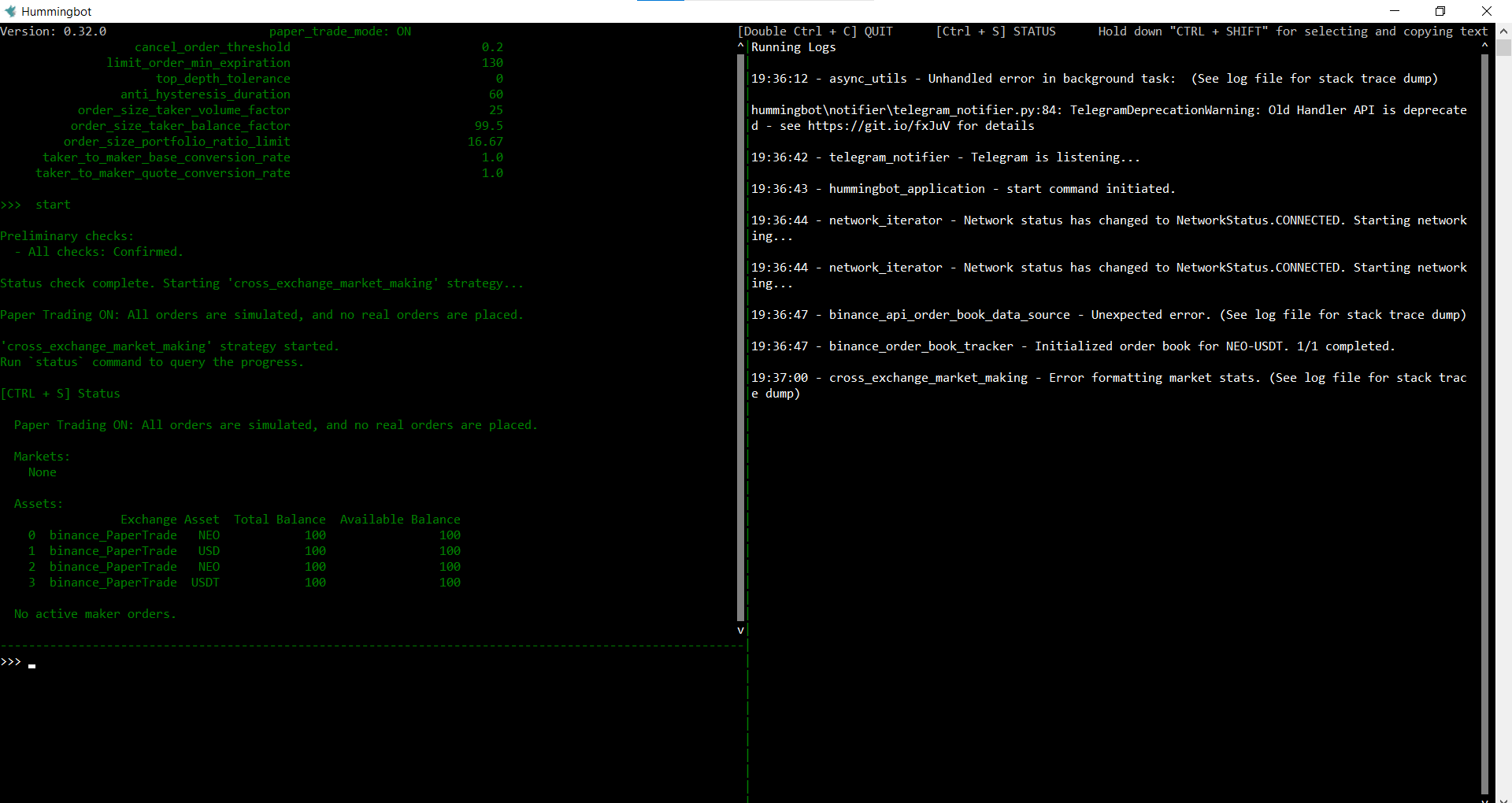Click the binance_api_order_book_data_source error log
The height and width of the screenshot is (803, 1512).
[x=1109, y=315]
